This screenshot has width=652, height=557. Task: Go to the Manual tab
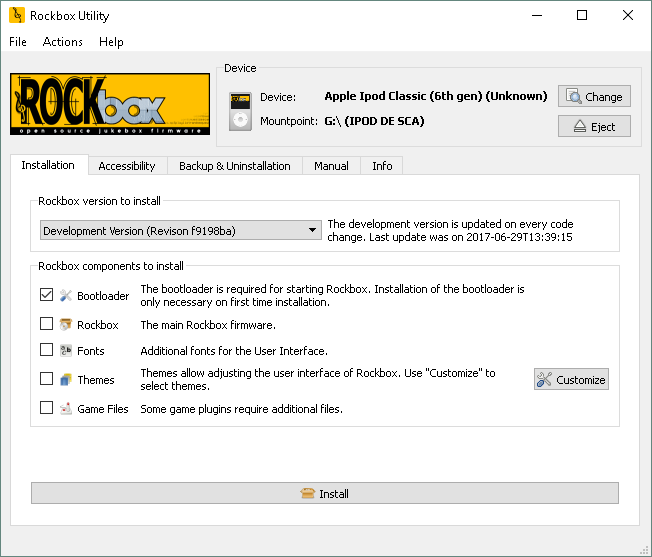[x=331, y=166]
